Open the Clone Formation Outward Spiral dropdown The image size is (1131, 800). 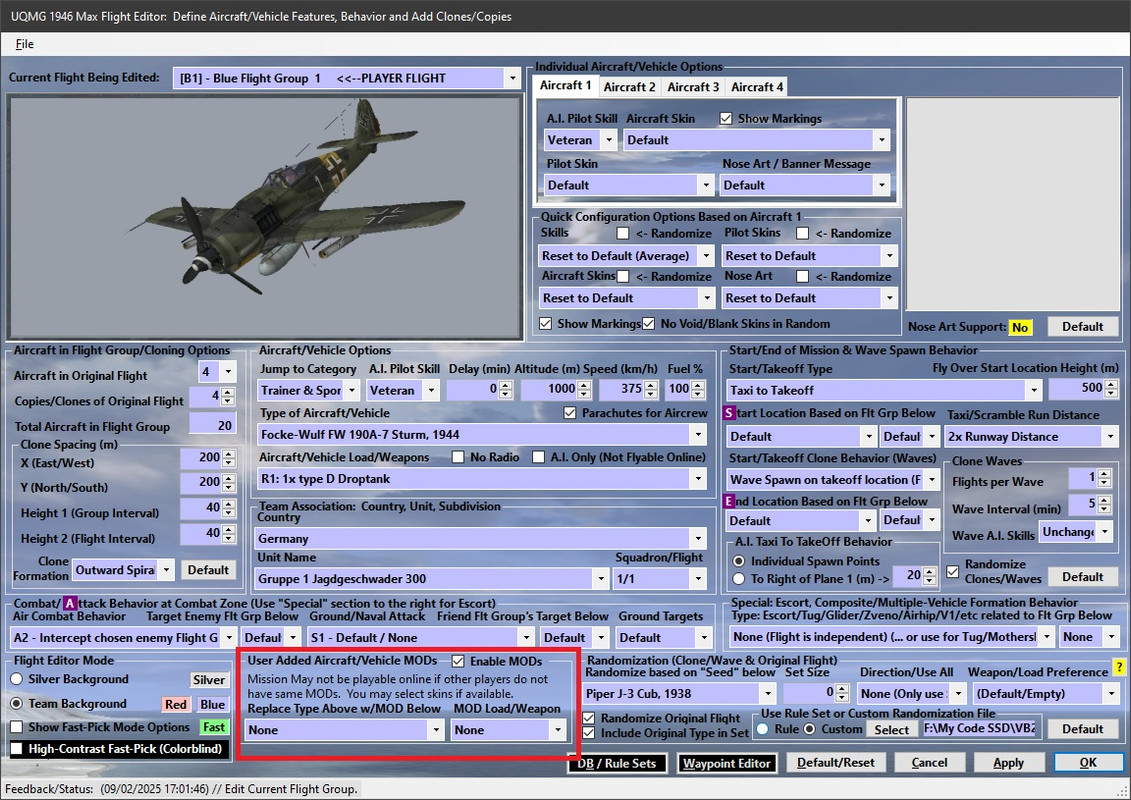pos(123,570)
